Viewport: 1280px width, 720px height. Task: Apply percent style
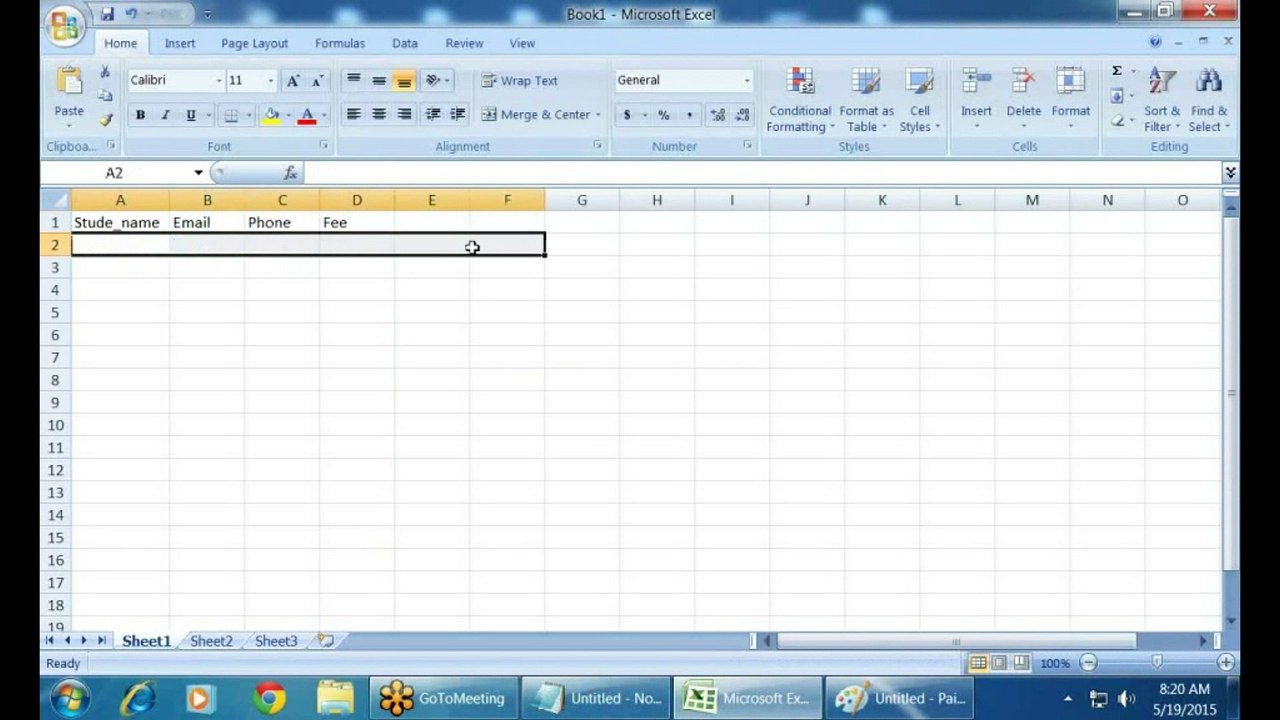tap(663, 115)
